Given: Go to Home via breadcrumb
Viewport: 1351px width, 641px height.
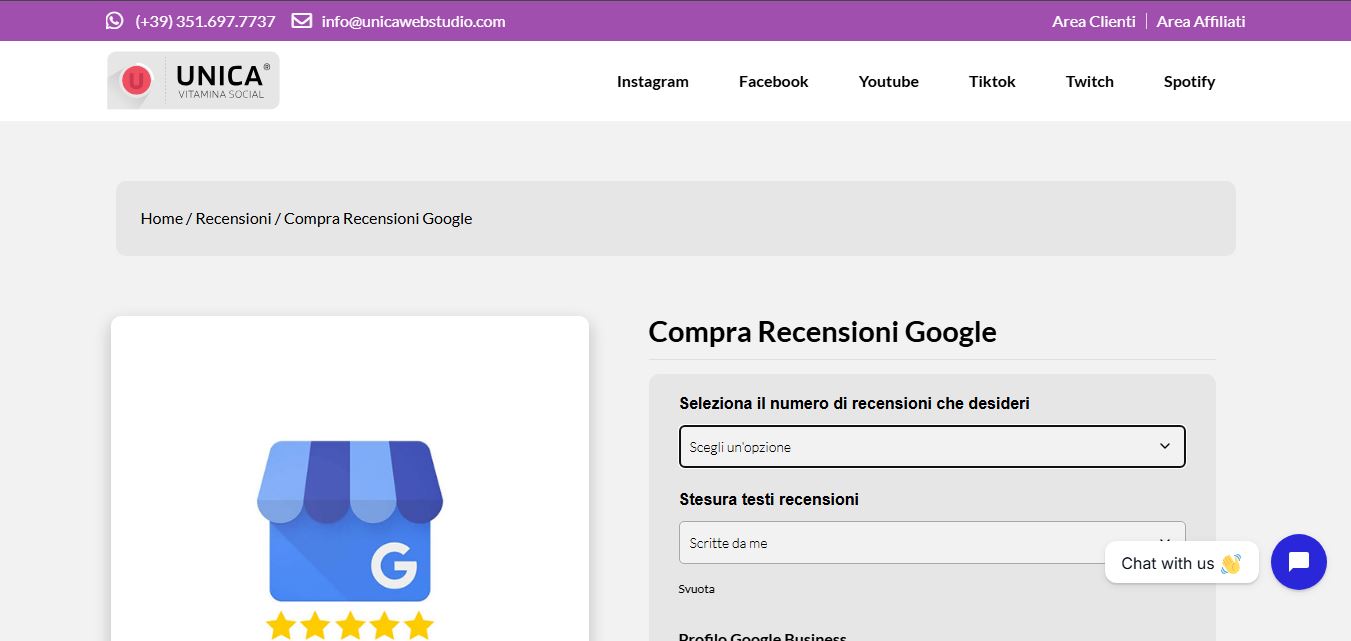Looking at the screenshot, I should pos(161,218).
